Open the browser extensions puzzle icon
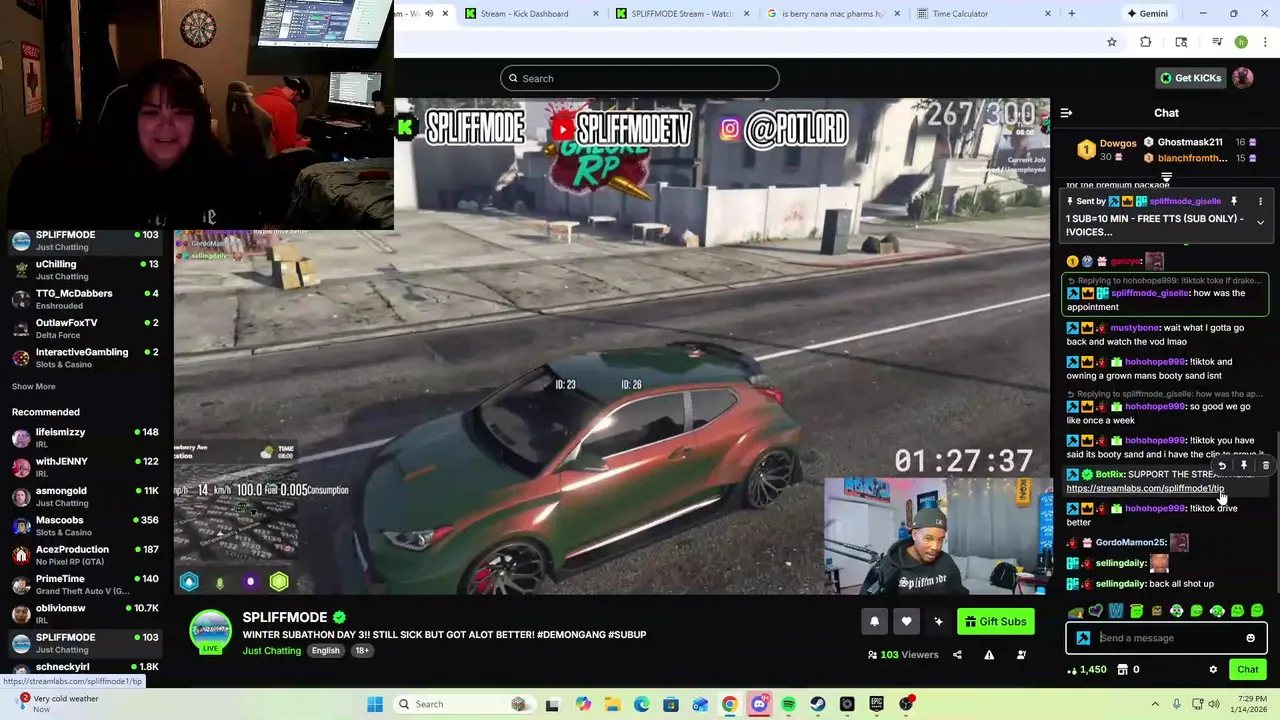The width and height of the screenshot is (1280, 720). [x=1146, y=42]
